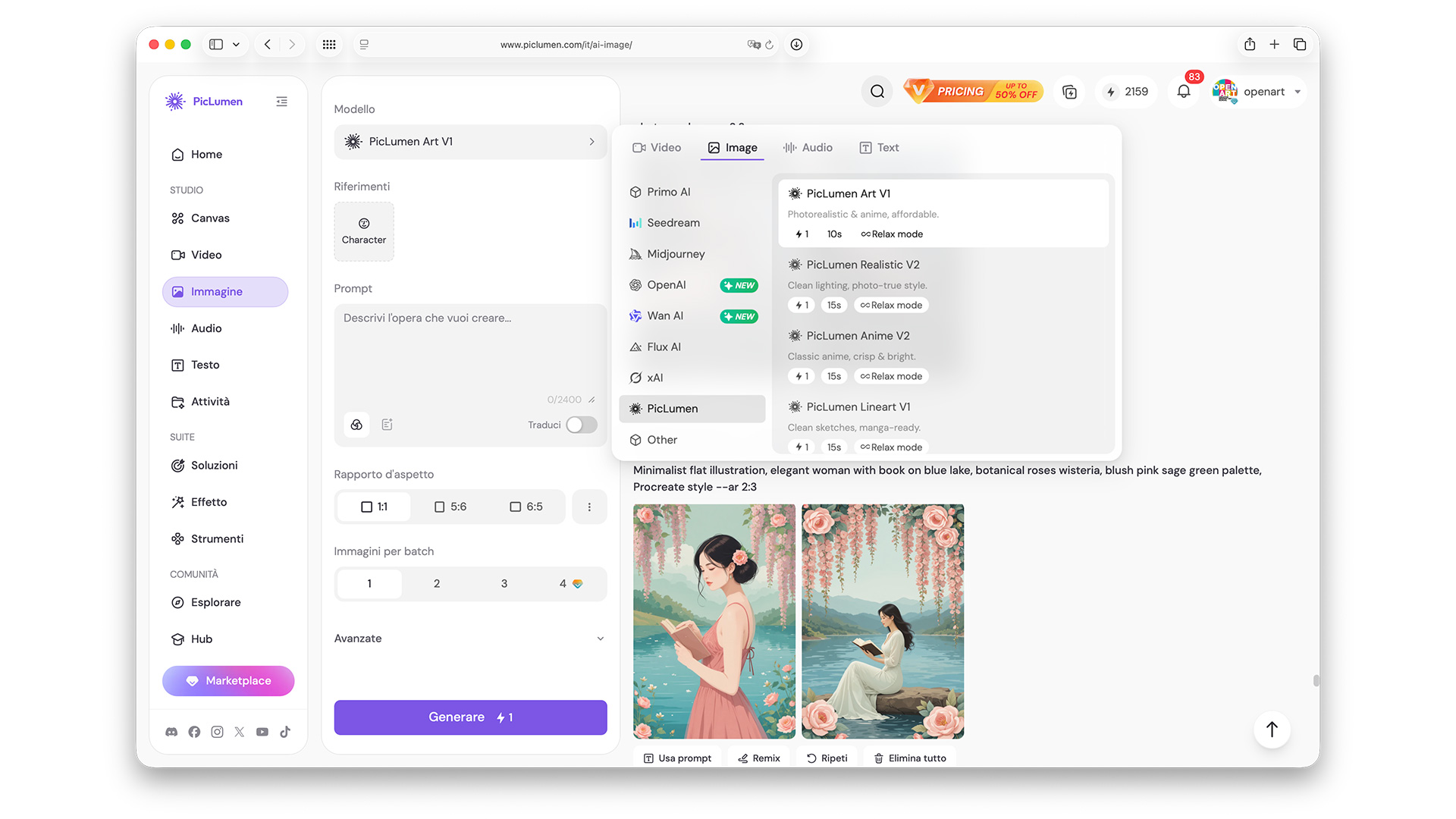Click the page scrollbar on the right edge

1316,680
